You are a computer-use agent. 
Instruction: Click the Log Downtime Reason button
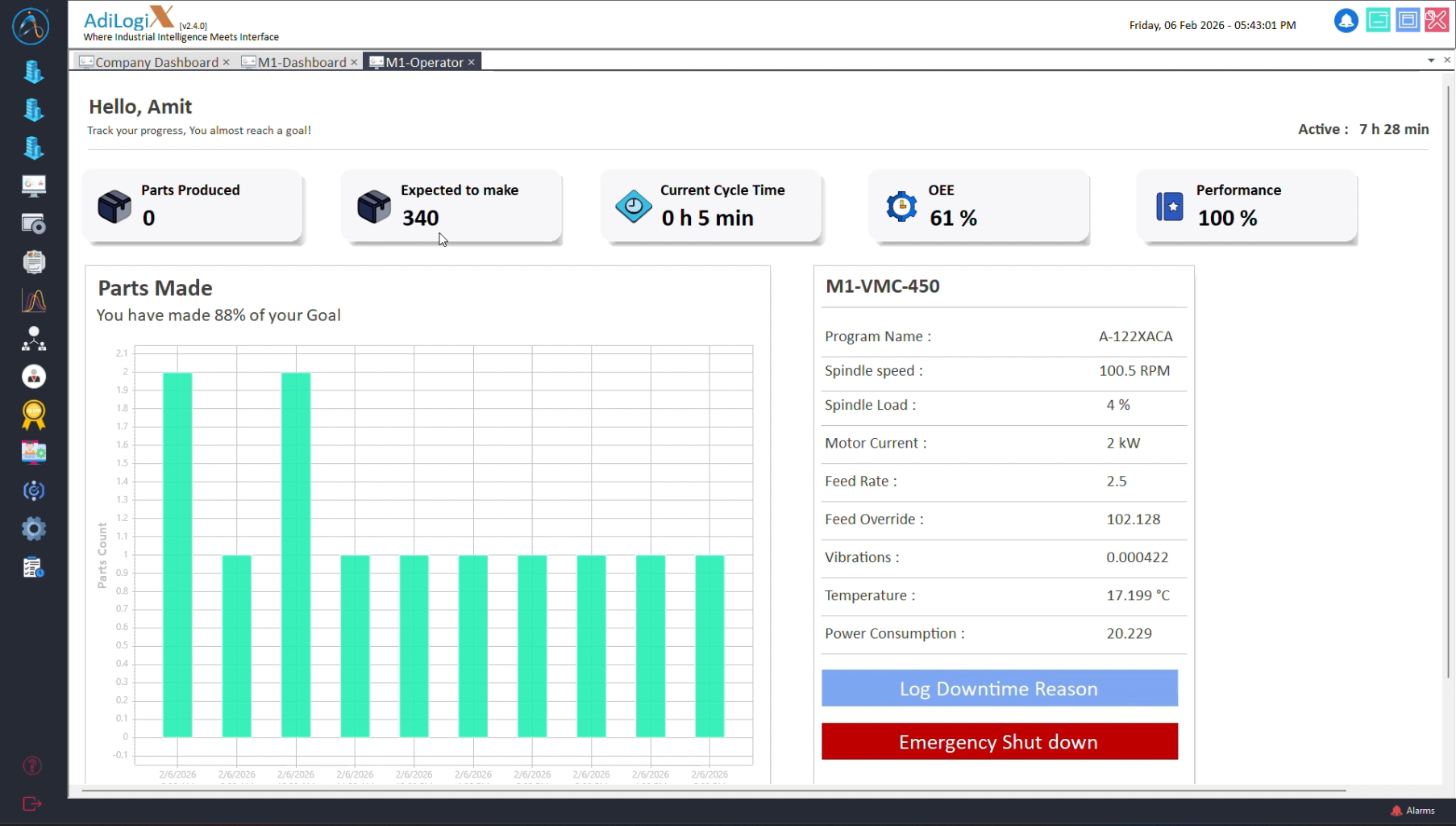tap(999, 688)
